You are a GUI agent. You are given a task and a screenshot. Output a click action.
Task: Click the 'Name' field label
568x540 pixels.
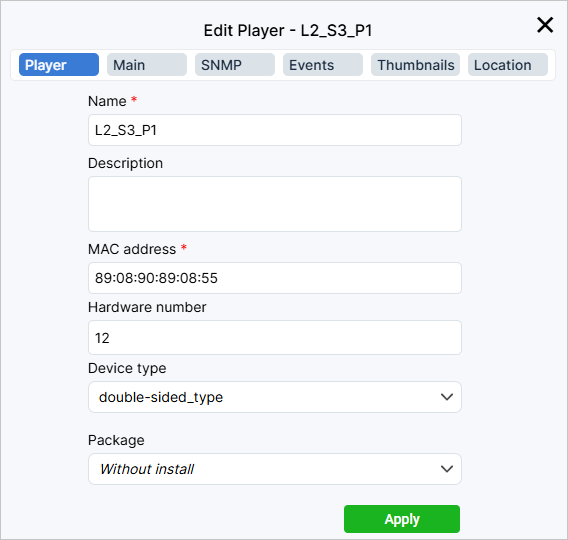point(107,101)
